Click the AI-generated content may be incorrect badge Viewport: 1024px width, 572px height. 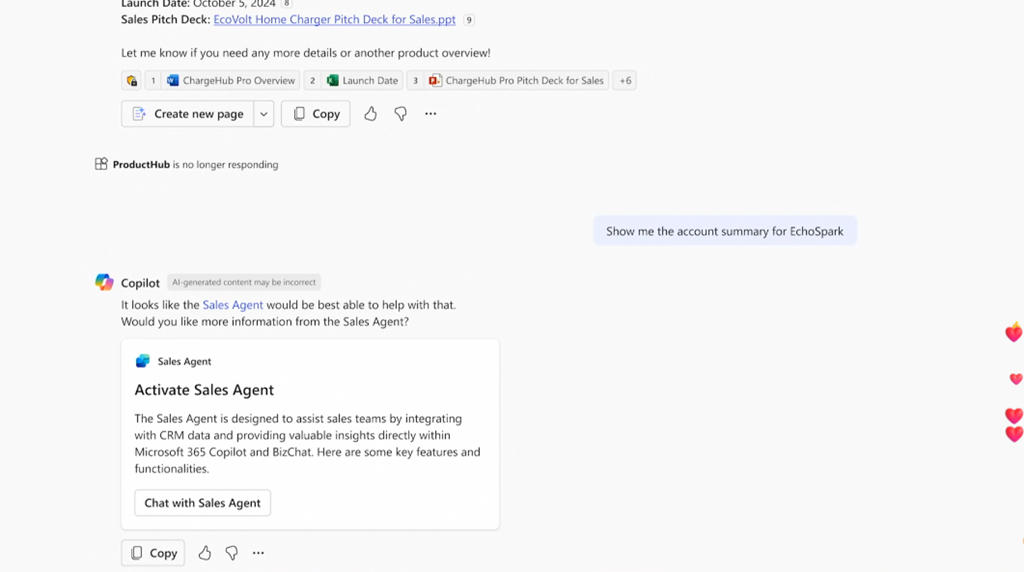tap(244, 282)
